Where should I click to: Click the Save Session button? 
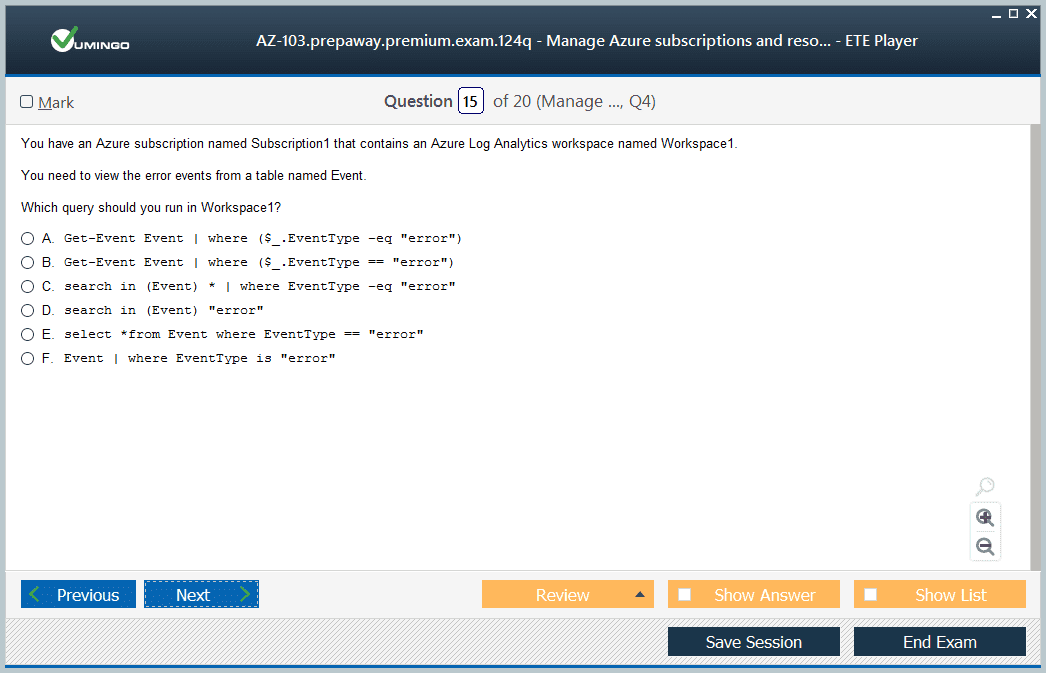(x=753, y=642)
